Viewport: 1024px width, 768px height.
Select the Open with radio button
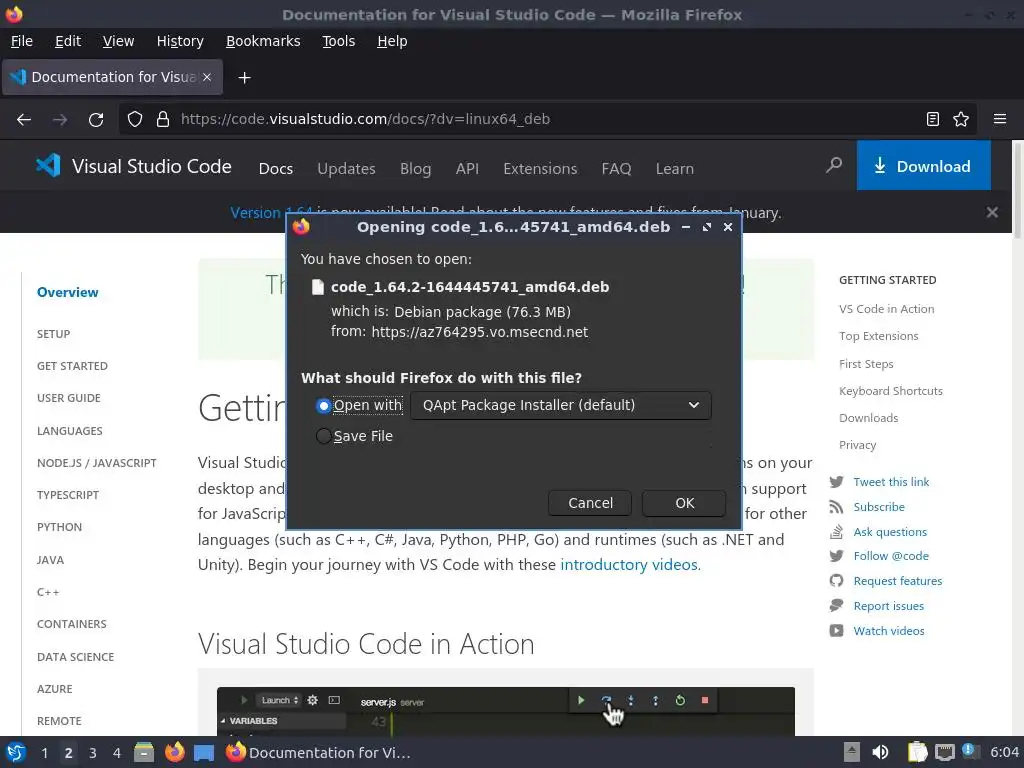323,406
